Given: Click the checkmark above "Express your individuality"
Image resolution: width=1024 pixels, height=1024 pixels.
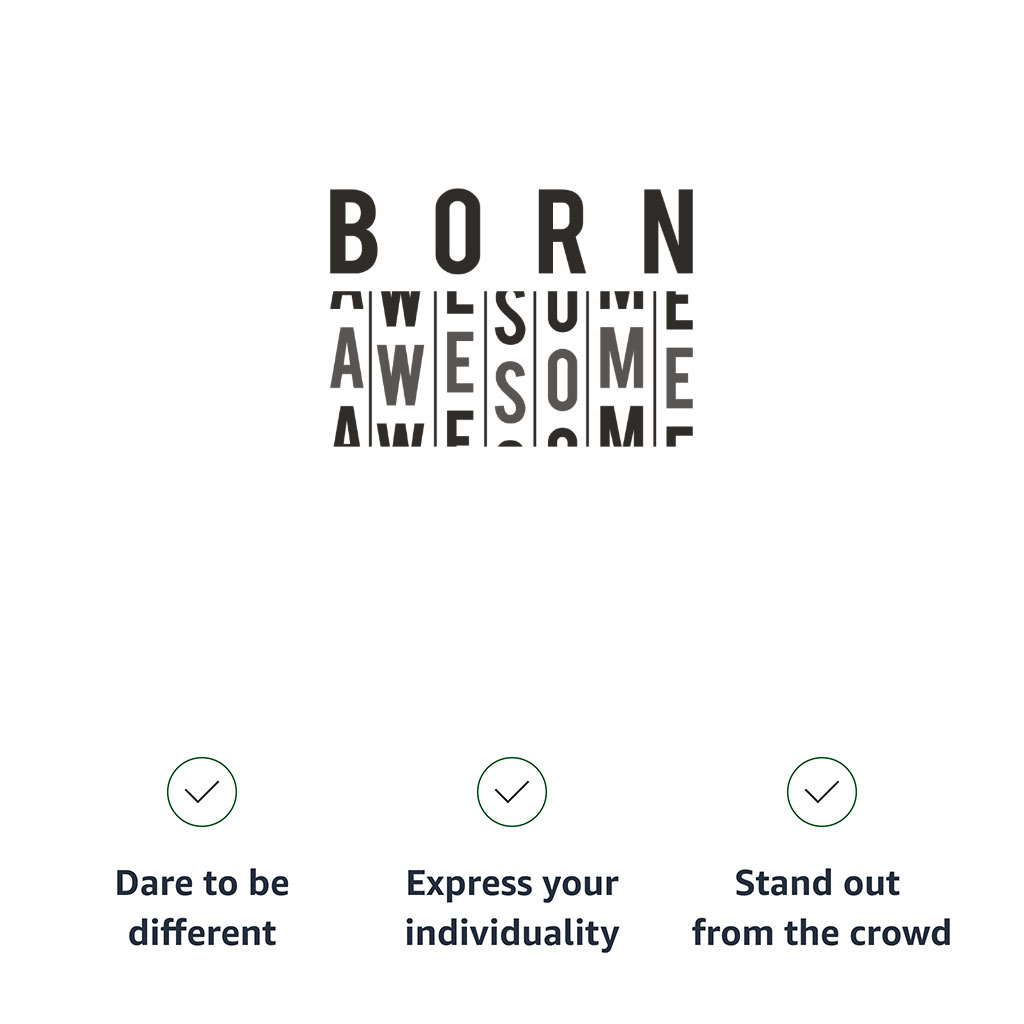Looking at the screenshot, I should (512, 792).
